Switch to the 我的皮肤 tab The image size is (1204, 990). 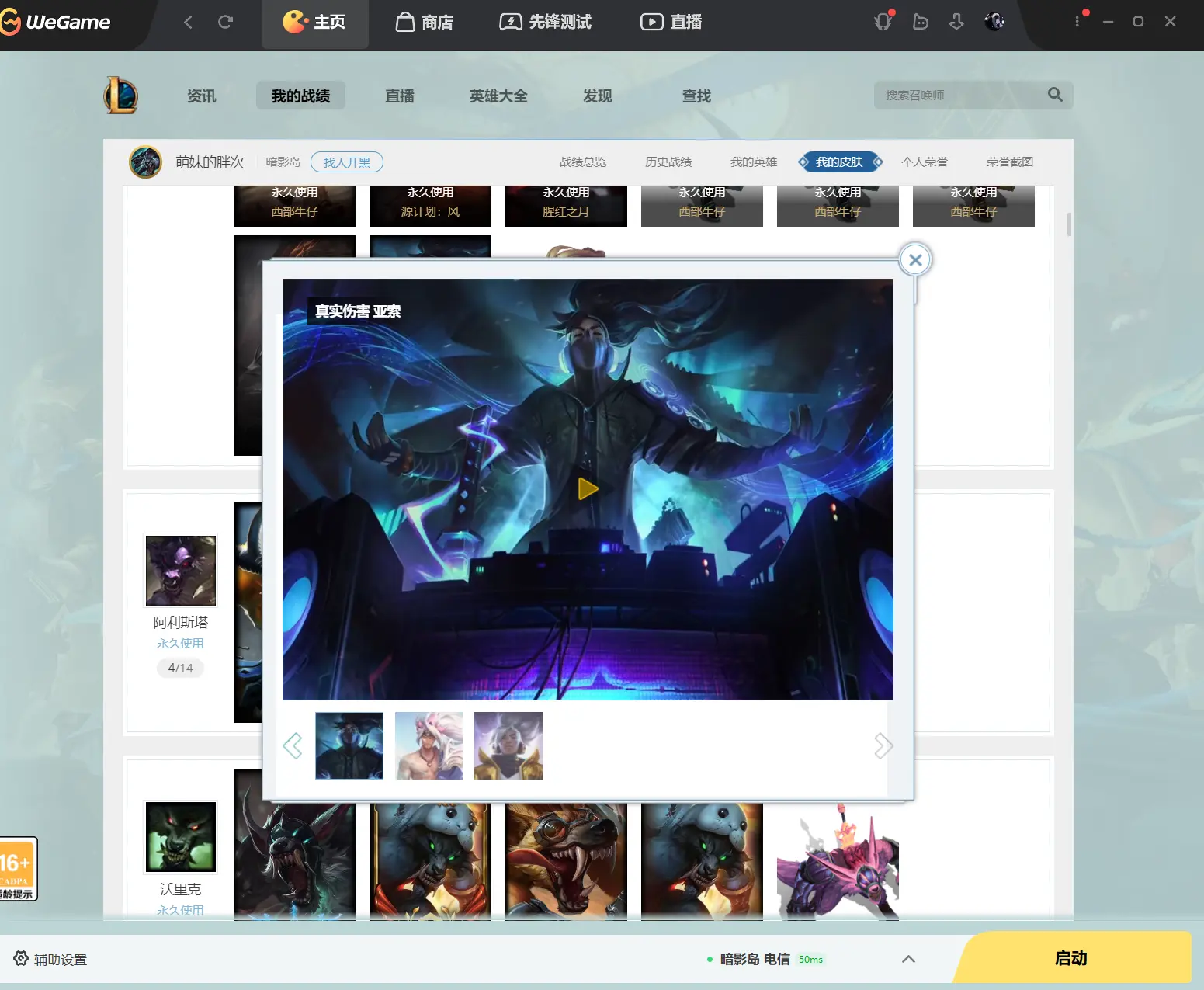click(839, 162)
